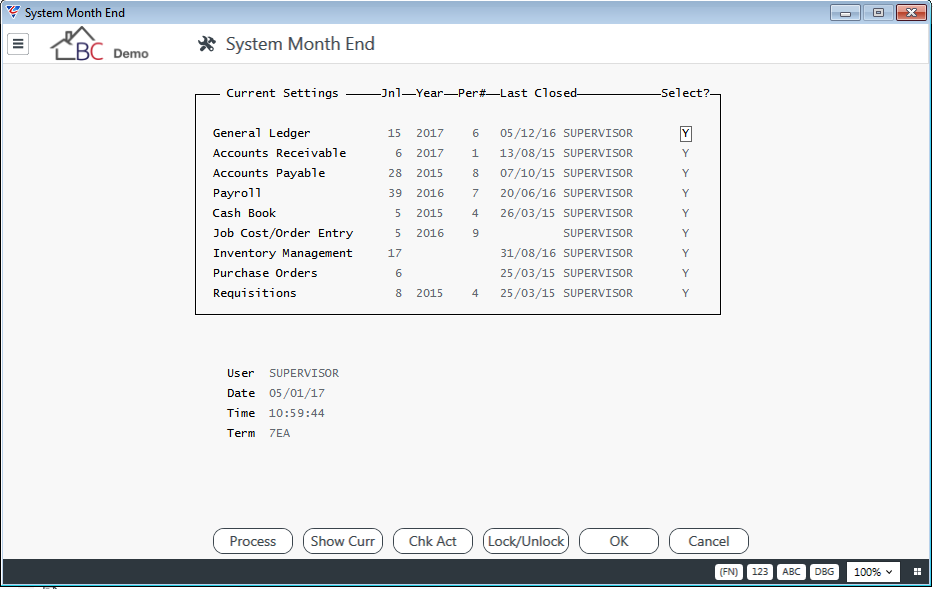Select the General Ledger Y select field
933x589 pixels.
tap(685, 133)
